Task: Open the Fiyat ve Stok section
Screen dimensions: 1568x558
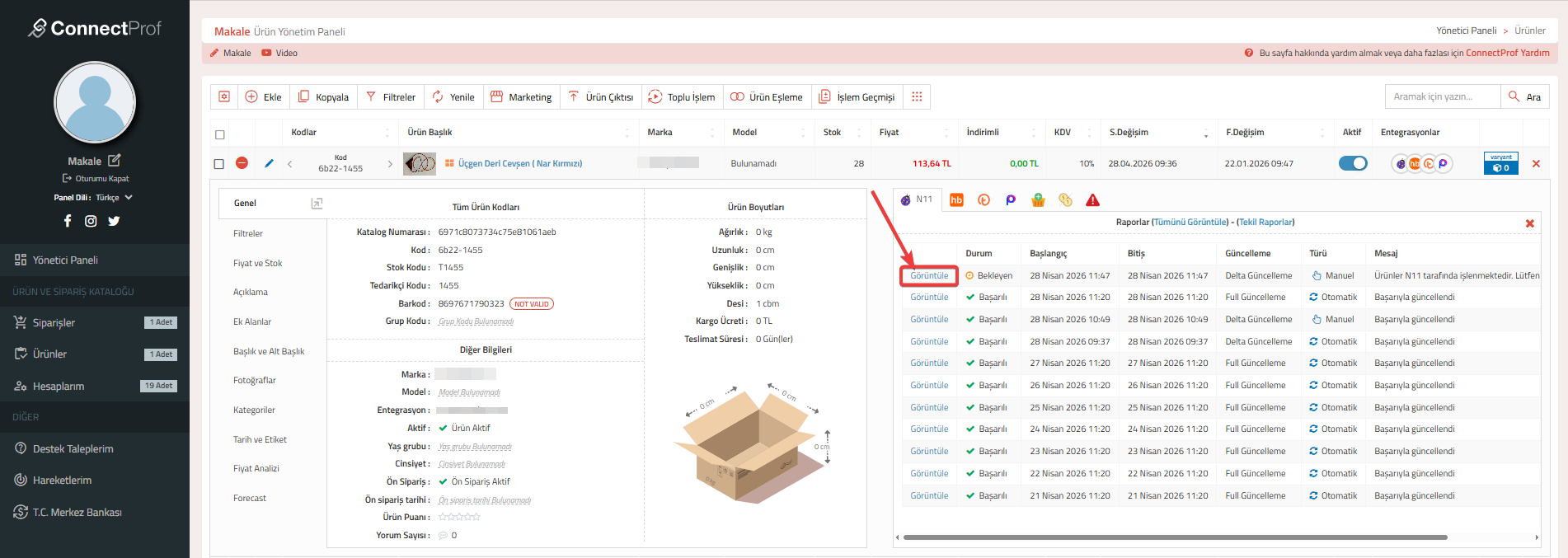Action: coord(257,263)
